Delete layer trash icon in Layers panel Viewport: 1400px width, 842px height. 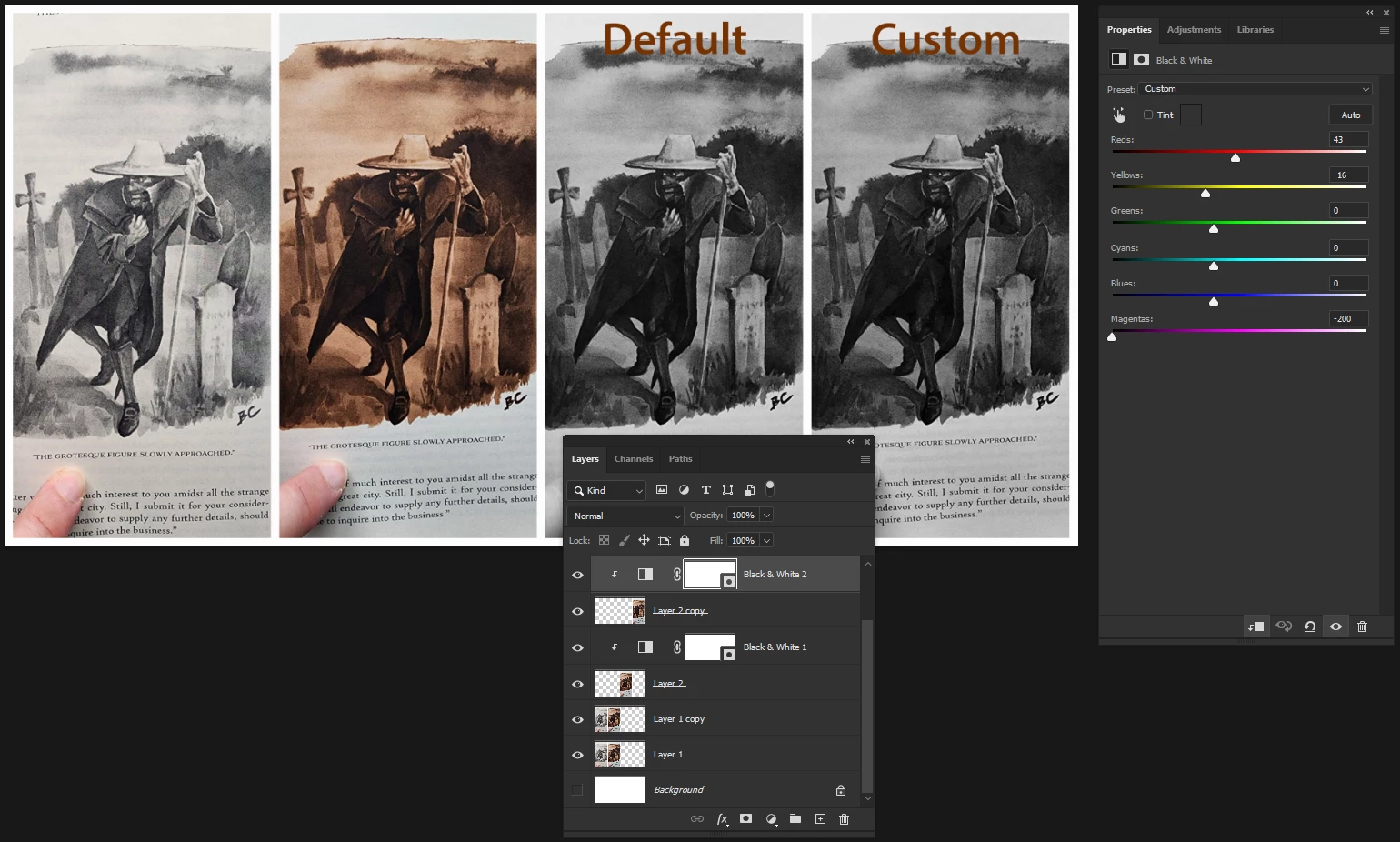coord(844,819)
